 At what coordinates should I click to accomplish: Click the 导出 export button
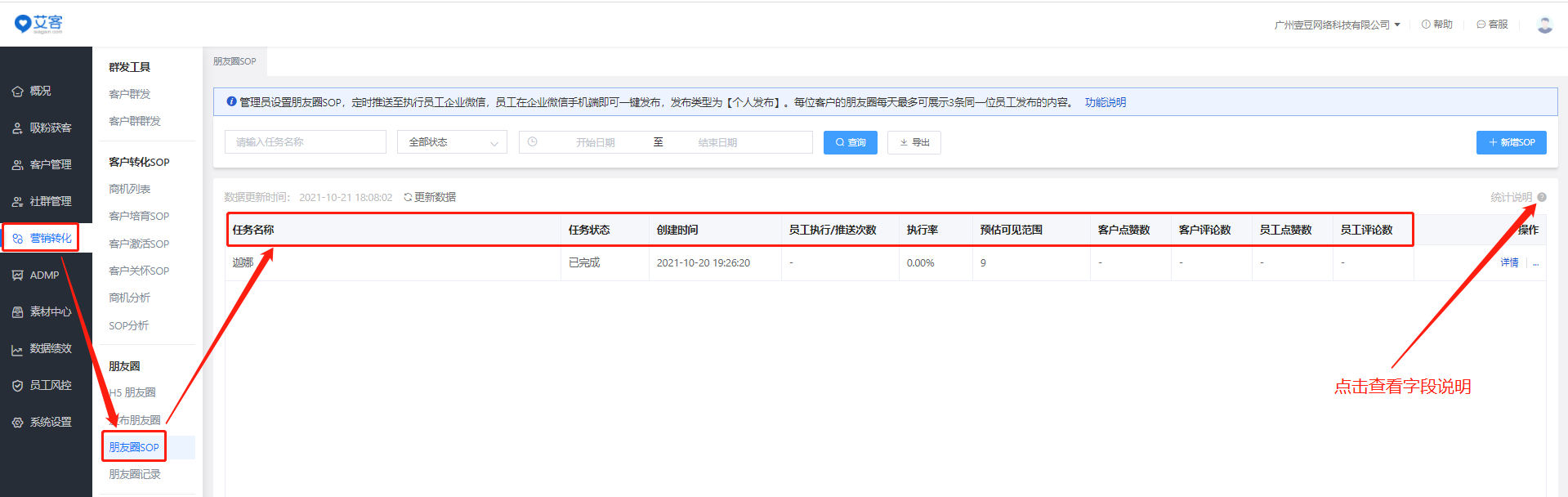pyautogui.click(x=914, y=142)
